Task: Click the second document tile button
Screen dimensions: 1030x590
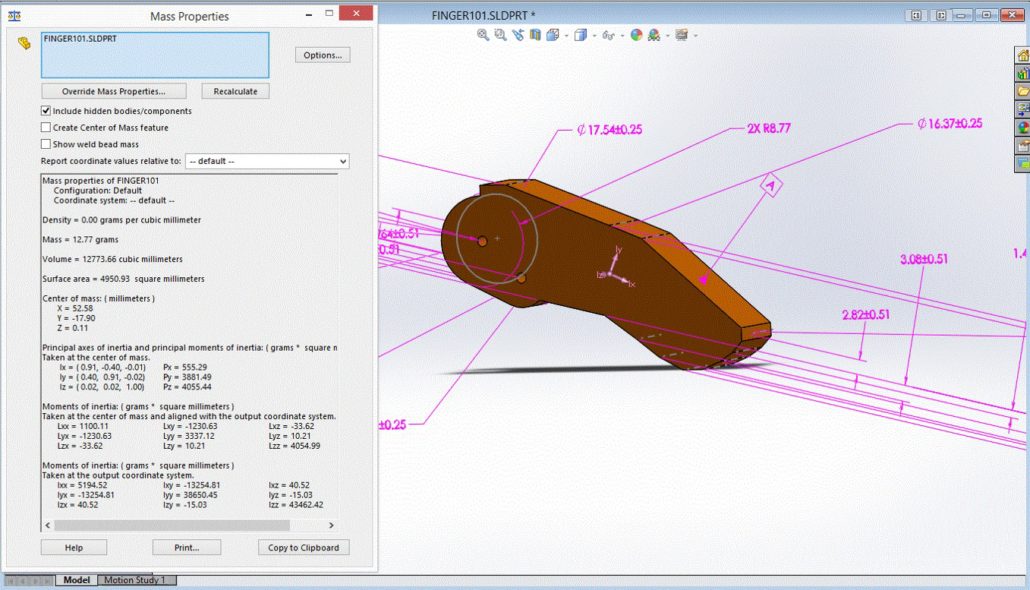Action: [x=941, y=15]
